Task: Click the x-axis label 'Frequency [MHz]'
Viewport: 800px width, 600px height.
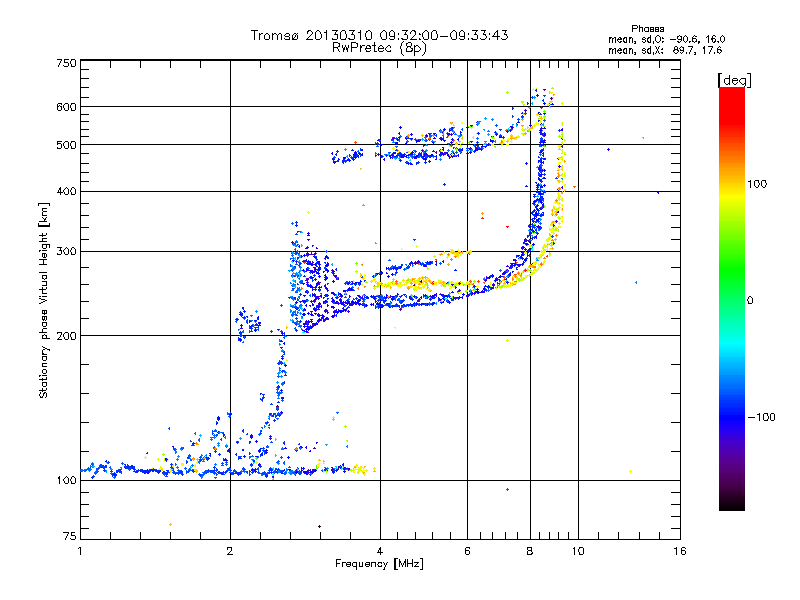Action: coord(379,564)
